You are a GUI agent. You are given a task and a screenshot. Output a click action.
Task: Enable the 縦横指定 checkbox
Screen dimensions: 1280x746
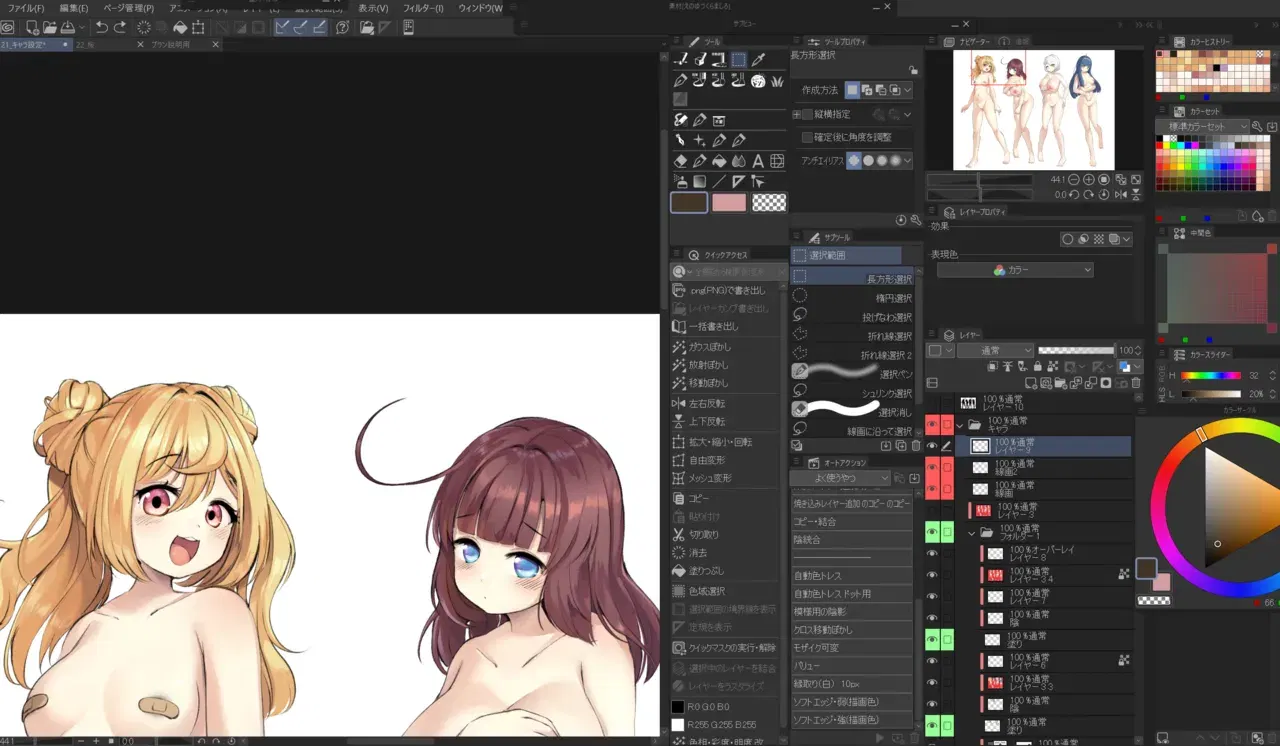(808, 114)
